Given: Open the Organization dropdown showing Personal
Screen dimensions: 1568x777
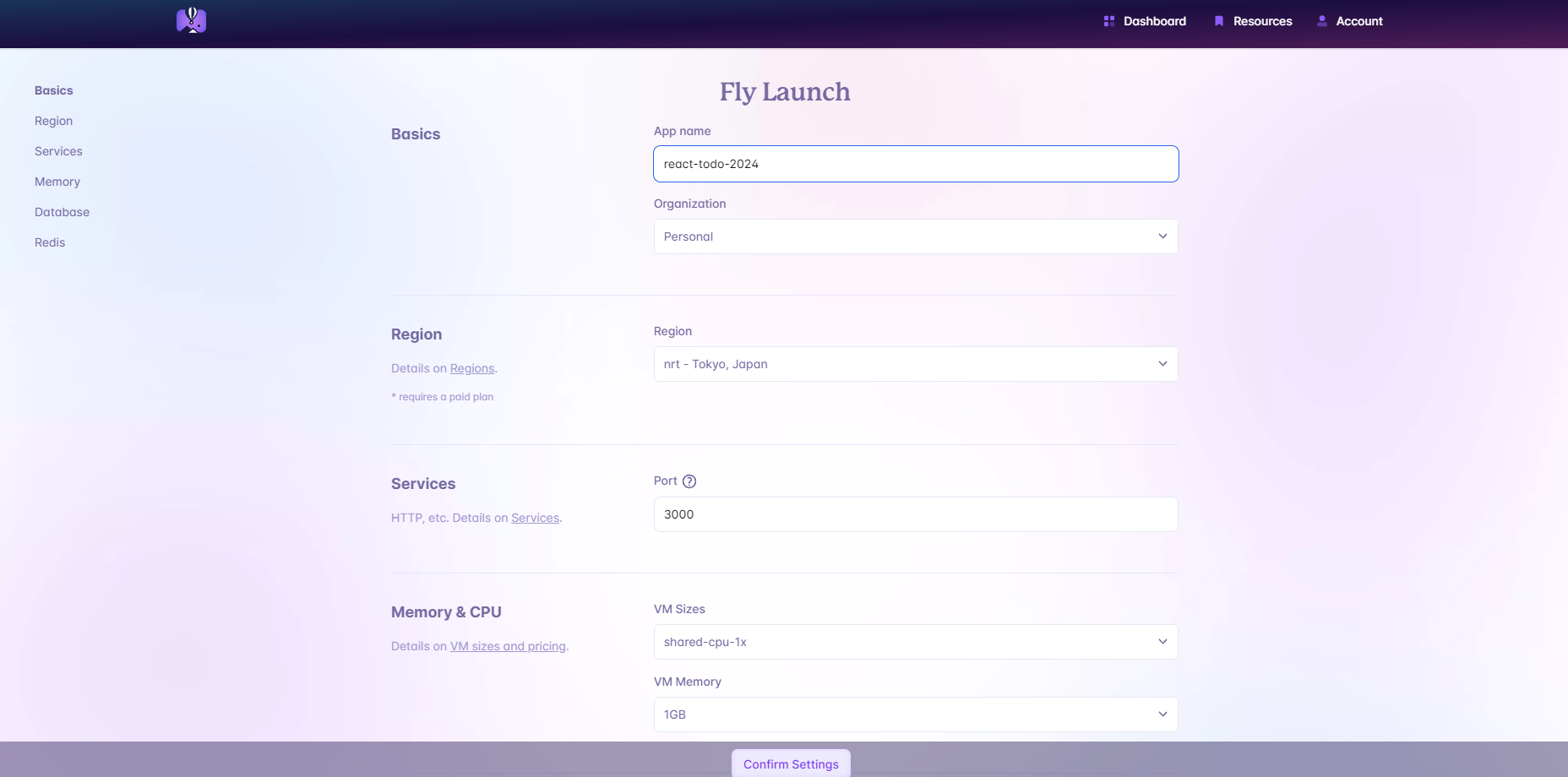Looking at the screenshot, I should point(916,236).
